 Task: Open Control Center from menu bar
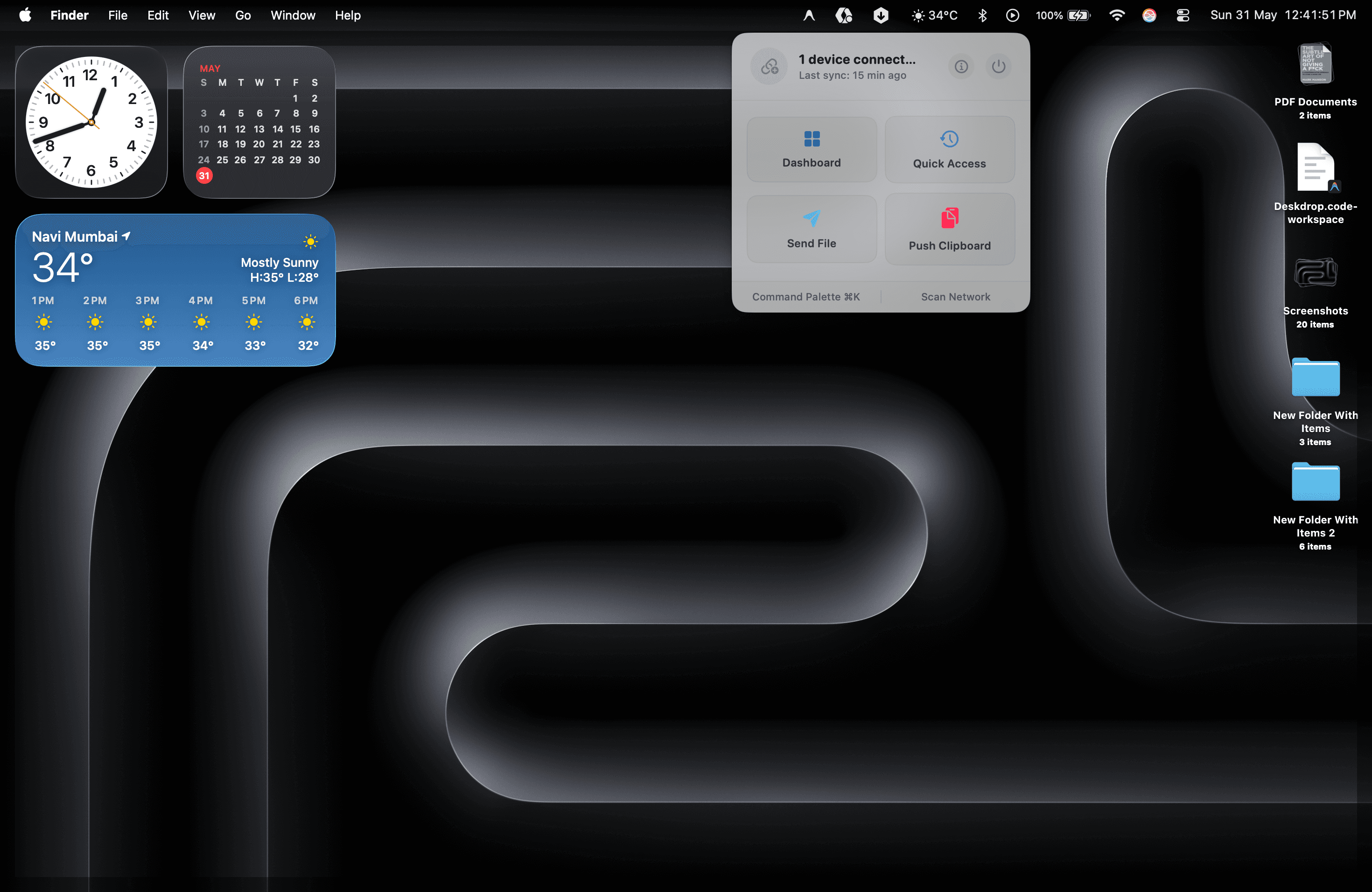tap(1183, 15)
